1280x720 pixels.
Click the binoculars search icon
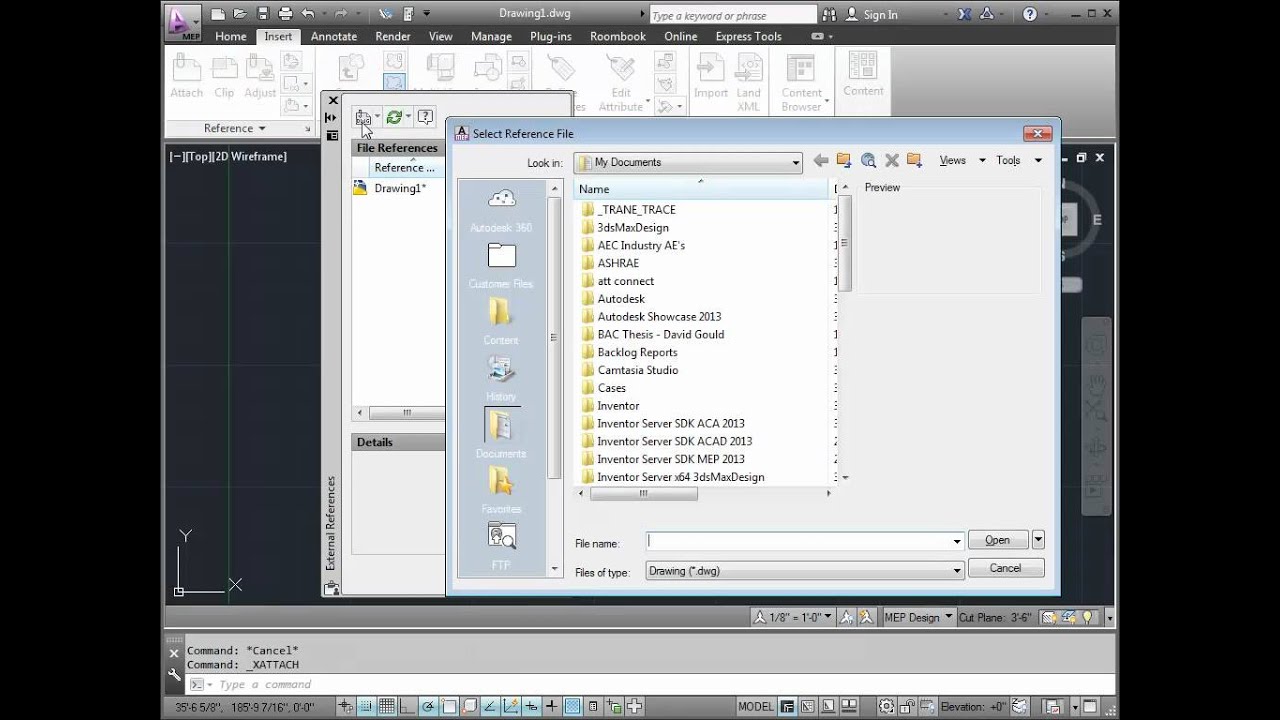click(830, 14)
